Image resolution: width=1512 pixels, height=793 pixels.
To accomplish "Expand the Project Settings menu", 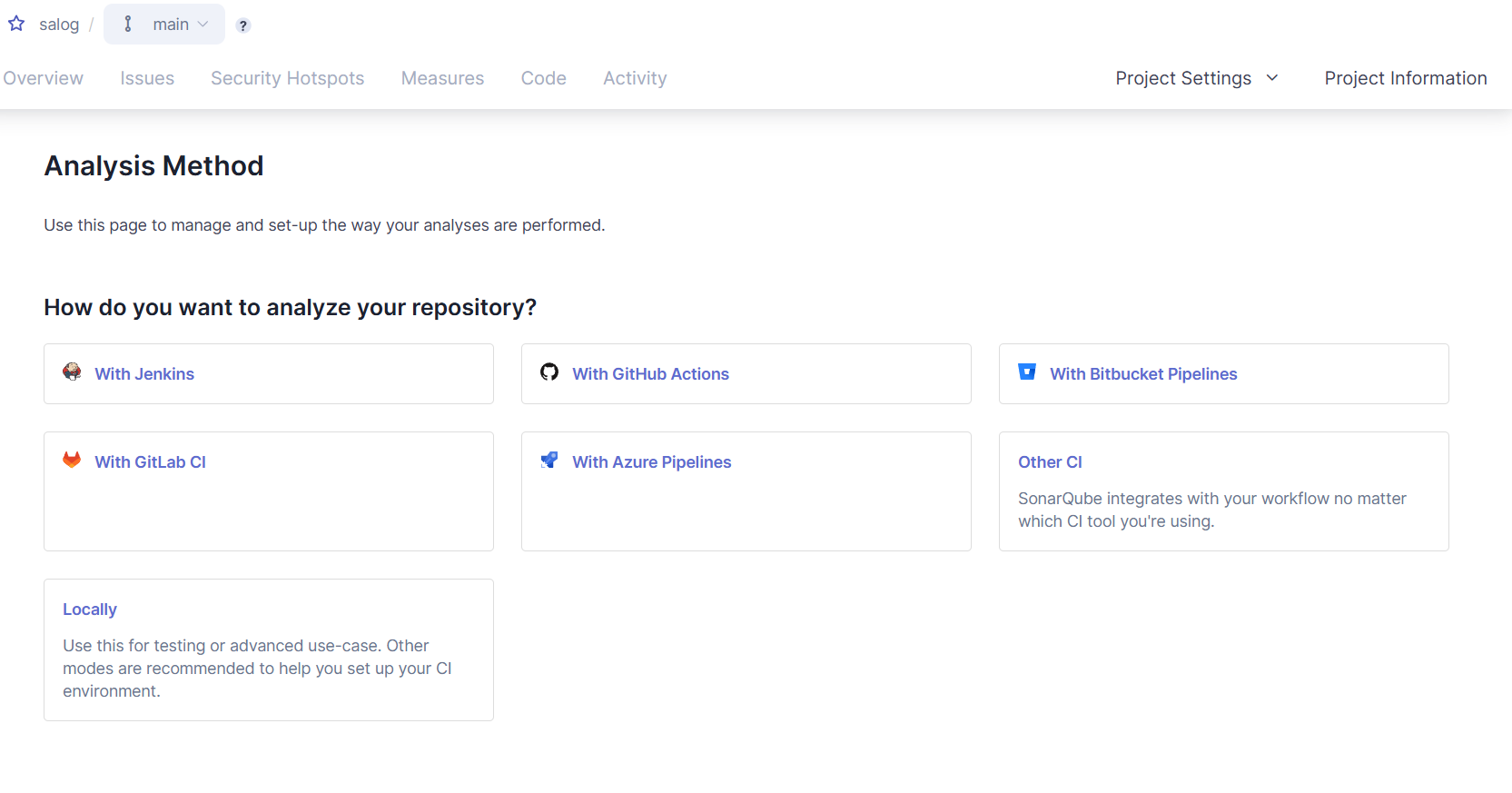I will pos(1197,78).
